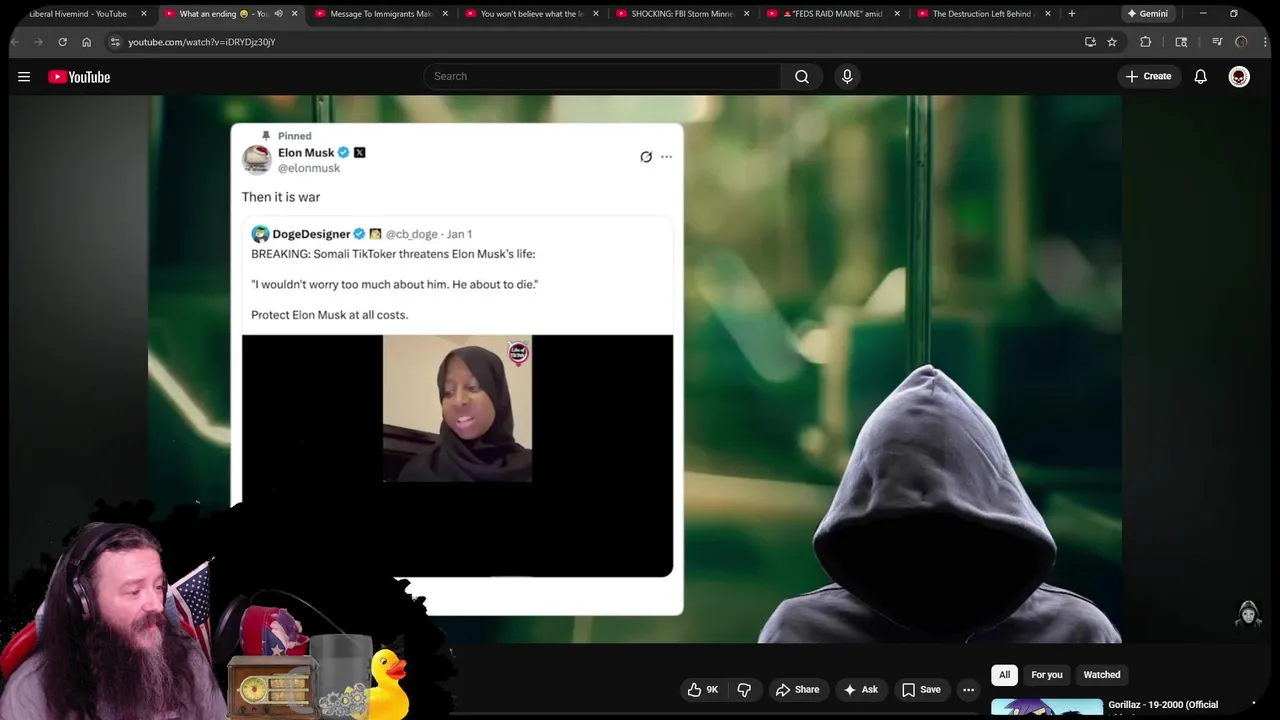Select the For you filter chip
Image resolution: width=1280 pixels, height=720 pixels.
coord(1047,675)
